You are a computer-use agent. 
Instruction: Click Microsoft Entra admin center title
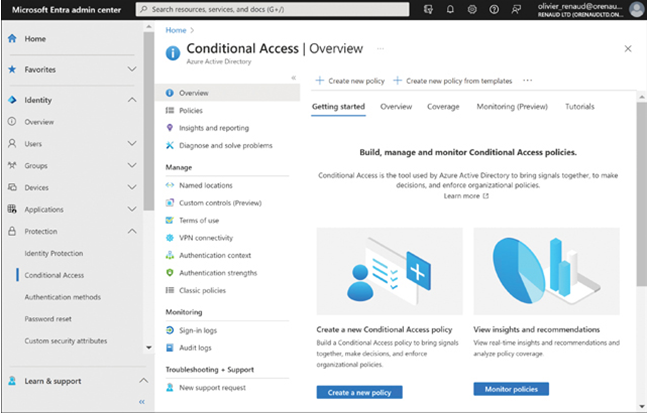pos(66,9)
